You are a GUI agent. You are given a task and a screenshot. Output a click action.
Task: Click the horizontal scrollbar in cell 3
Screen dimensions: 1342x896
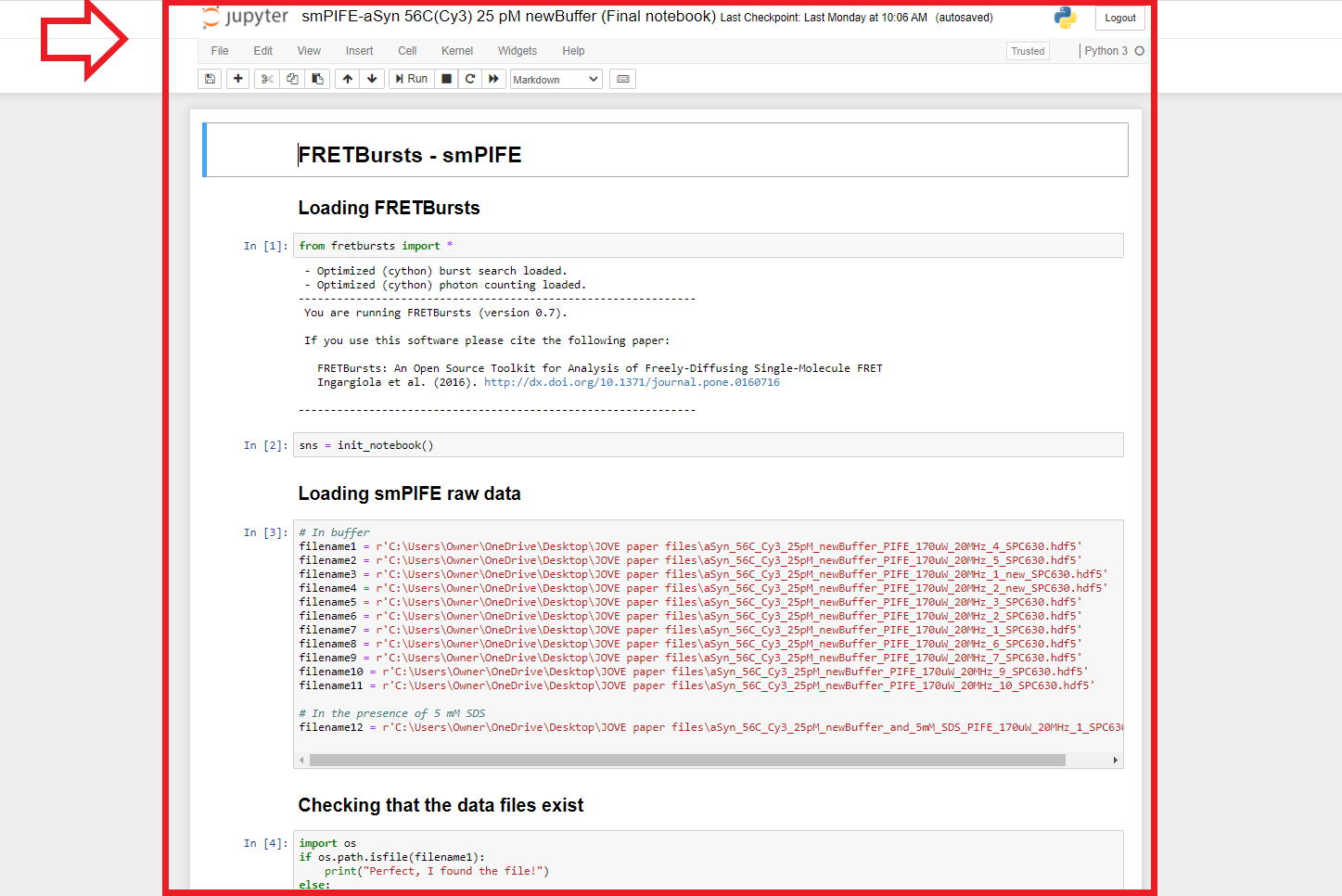686,760
